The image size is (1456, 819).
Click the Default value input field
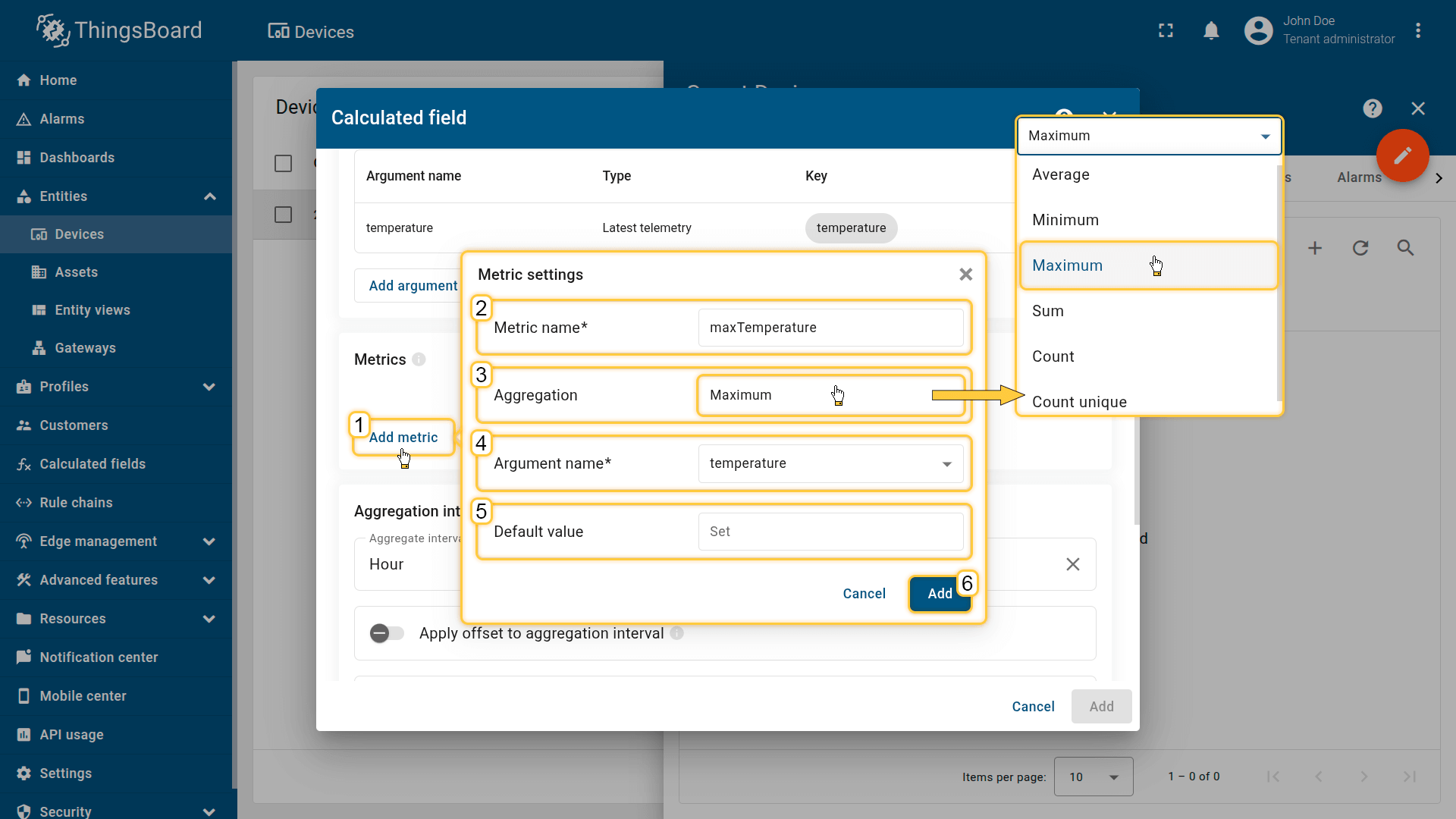click(830, 532)
